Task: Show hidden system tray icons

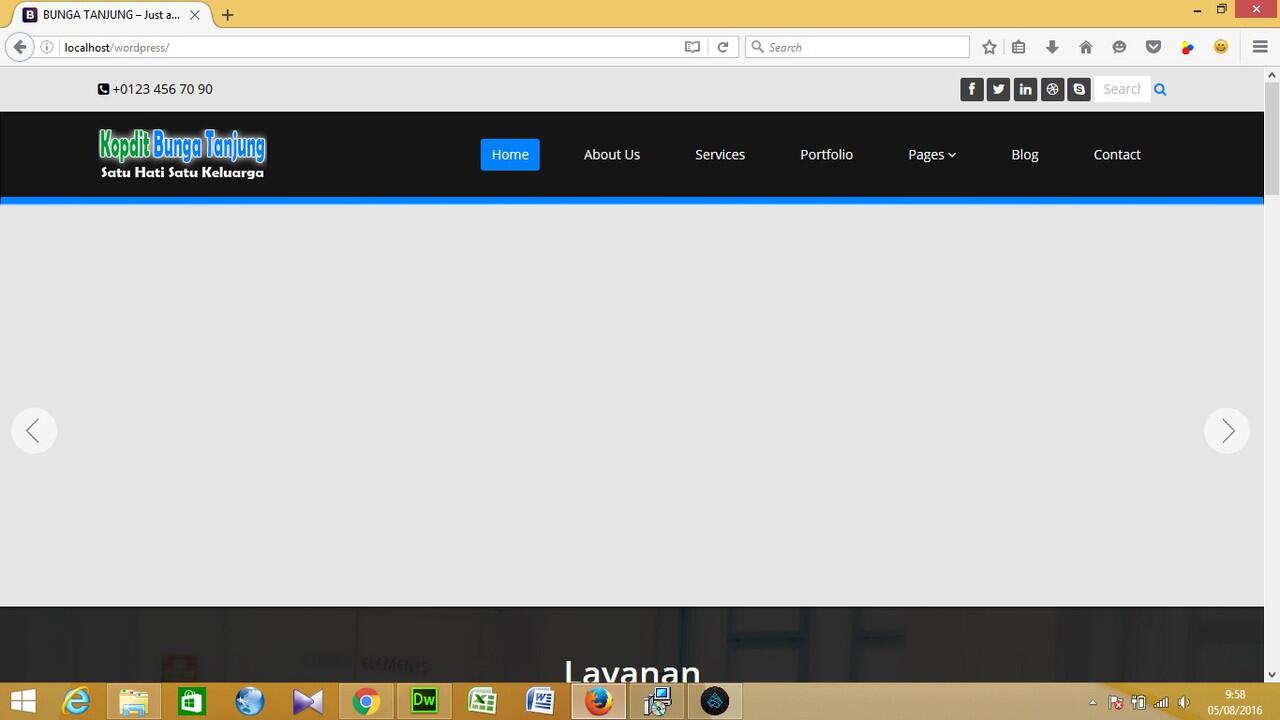Action: click(1092, 702)
